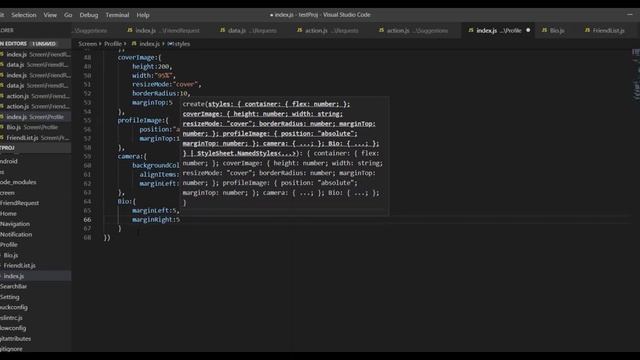Screen dimensions: 640x360
Task: Click the 1 UNSAVED badge
Action: coord(44,44)
